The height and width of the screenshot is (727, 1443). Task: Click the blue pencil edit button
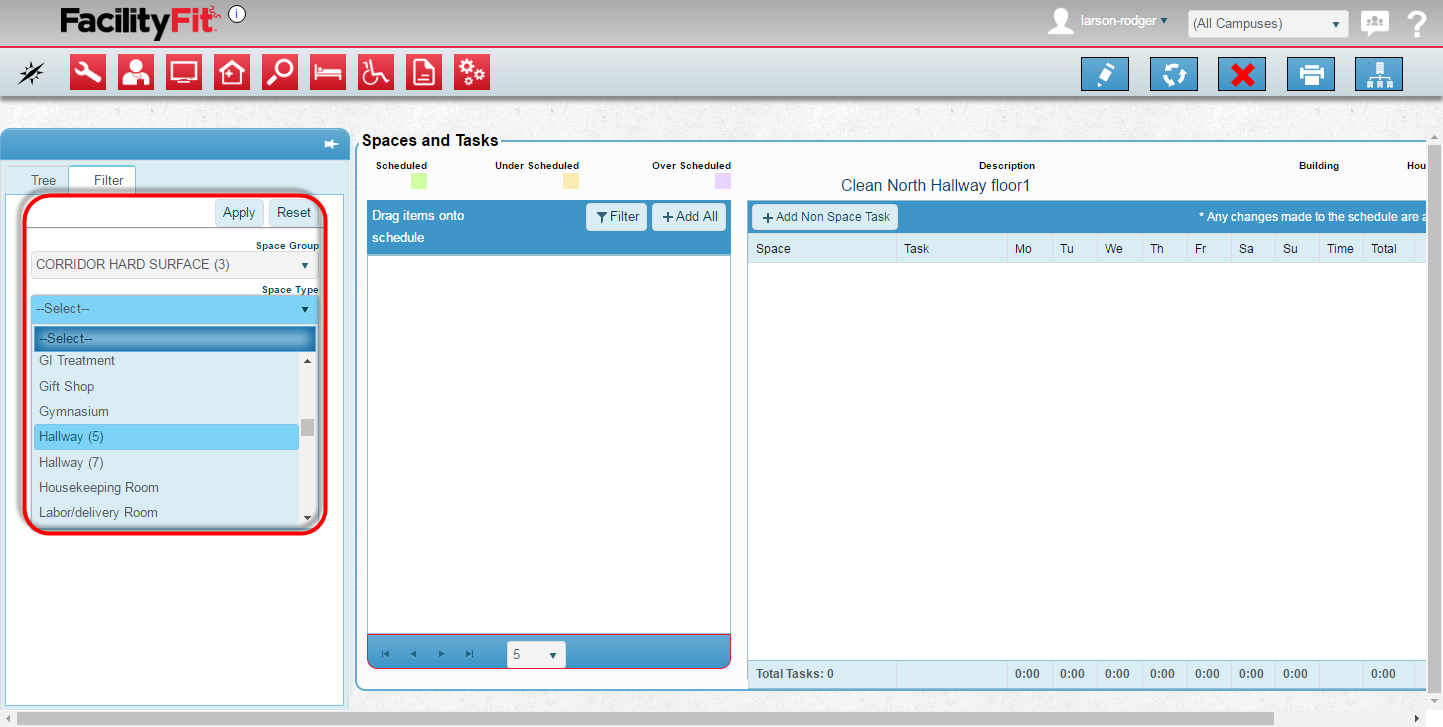(x=1104, y=75)
